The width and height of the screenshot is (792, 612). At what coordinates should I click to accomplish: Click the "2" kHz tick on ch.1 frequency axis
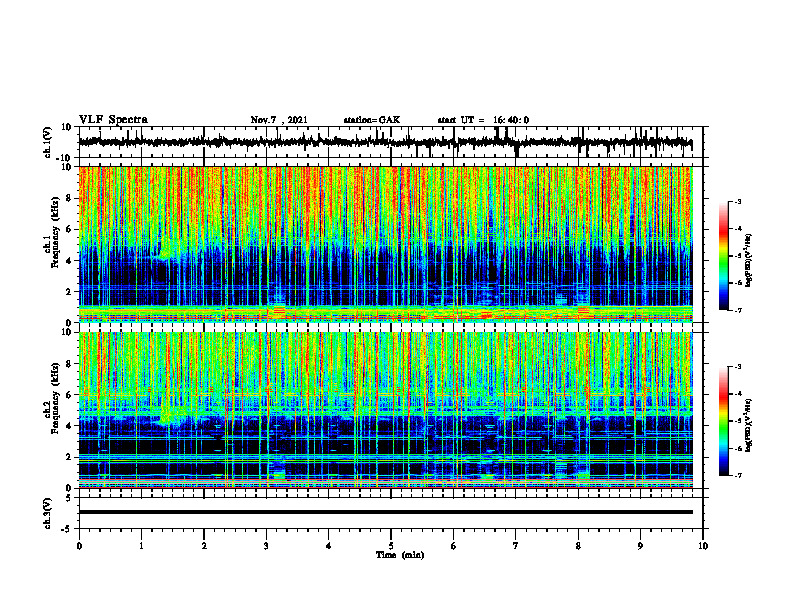click(69, 292)
